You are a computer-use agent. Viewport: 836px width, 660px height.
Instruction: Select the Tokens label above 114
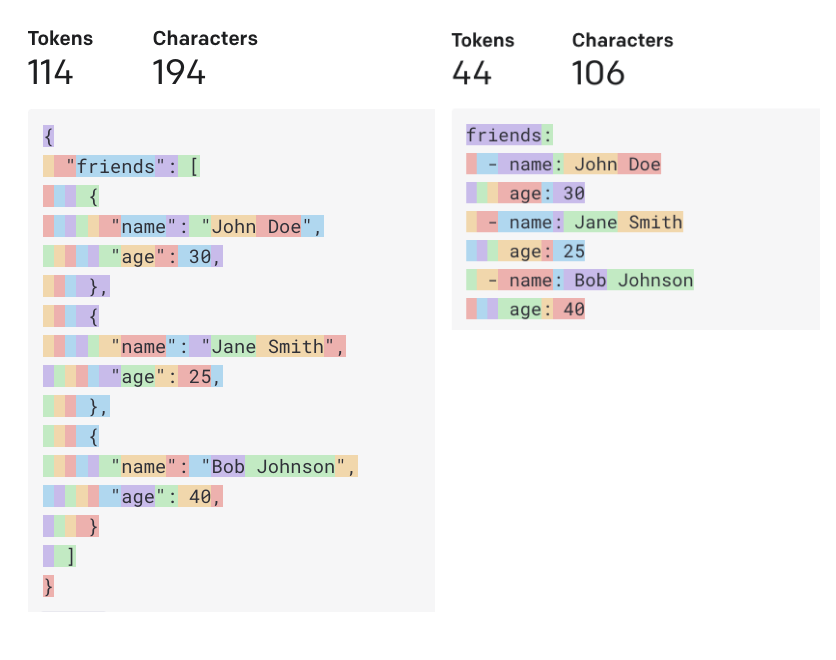tap(60, 39)
